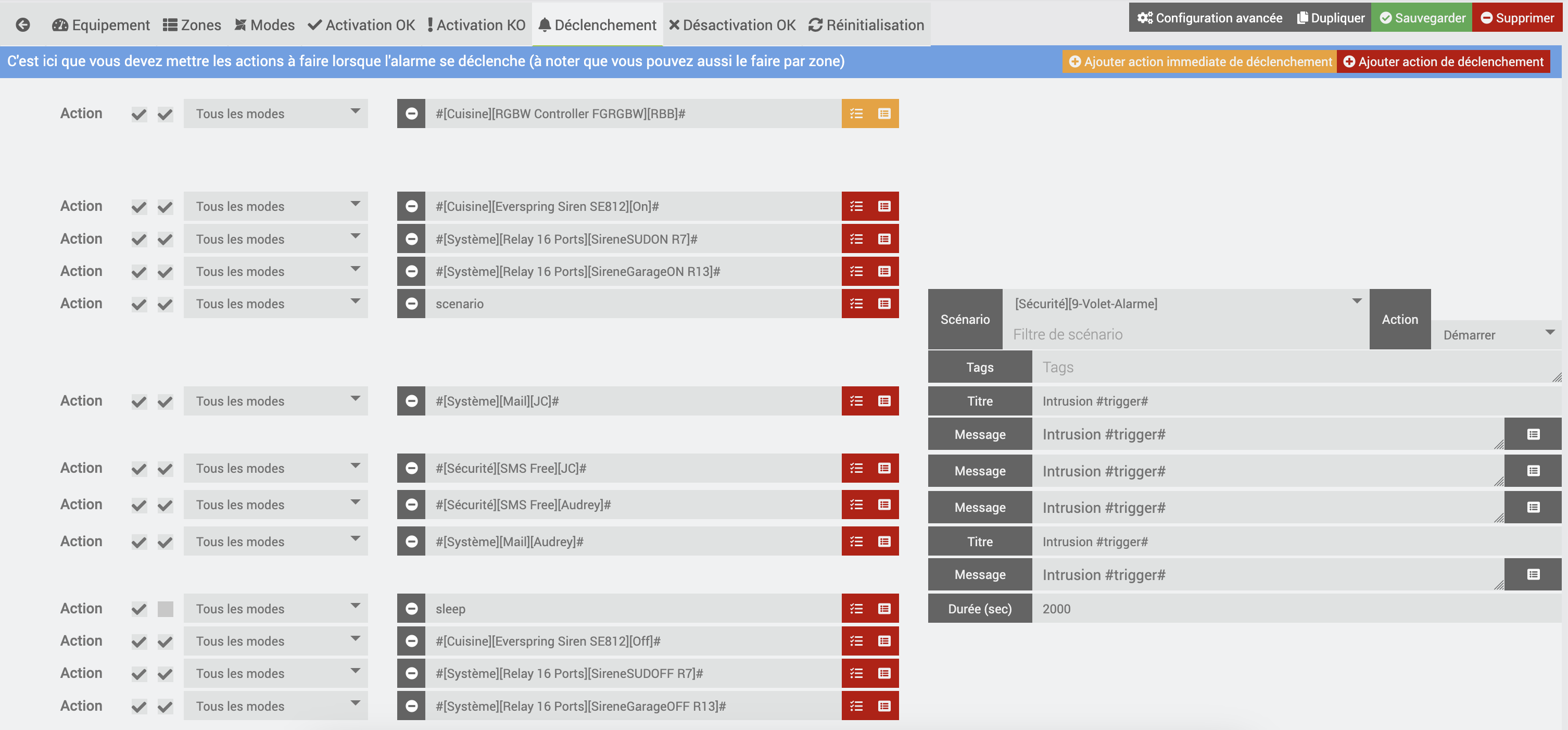The width and height of the screenshot is (1568, 730).
Task: Remove the RGBW Controller action row
Action: coord(411,114)
